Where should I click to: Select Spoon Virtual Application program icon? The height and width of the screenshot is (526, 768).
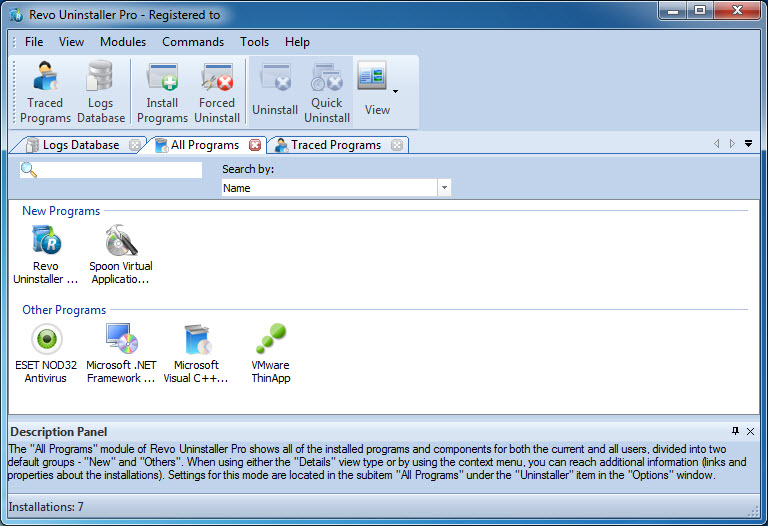pyautogui.click(x=120, y=254)
